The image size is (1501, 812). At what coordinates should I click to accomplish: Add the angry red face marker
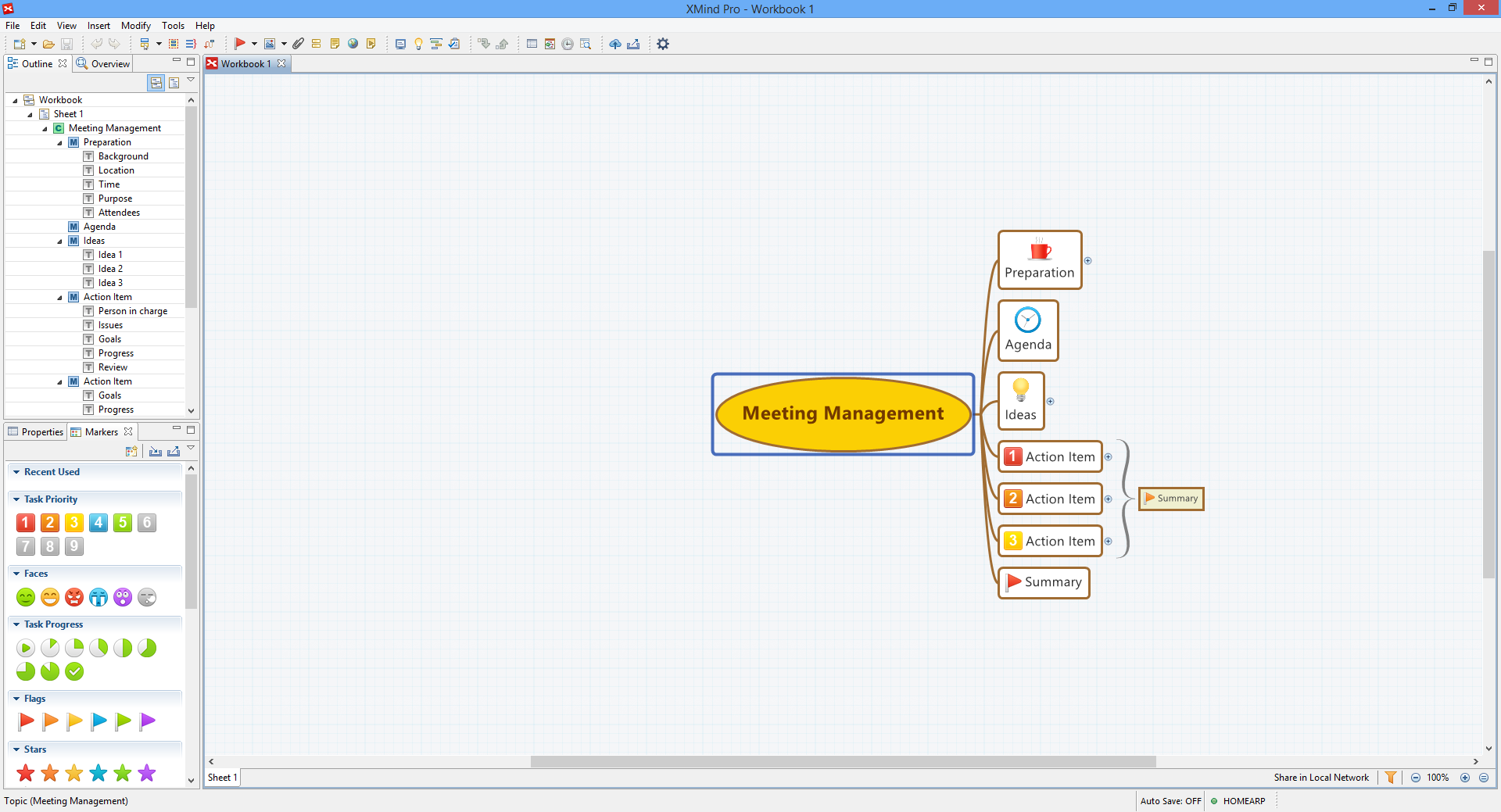pos(74,598)
